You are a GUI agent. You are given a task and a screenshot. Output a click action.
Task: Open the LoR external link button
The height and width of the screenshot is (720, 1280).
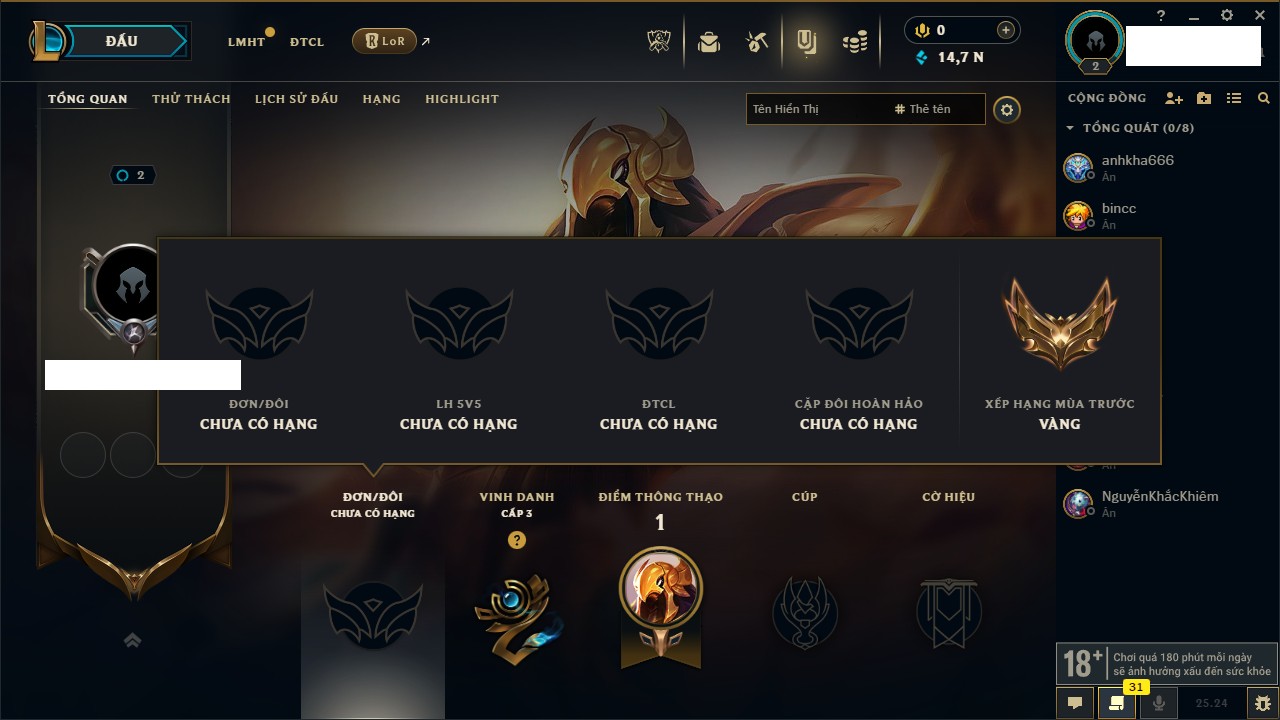(384, 41)
